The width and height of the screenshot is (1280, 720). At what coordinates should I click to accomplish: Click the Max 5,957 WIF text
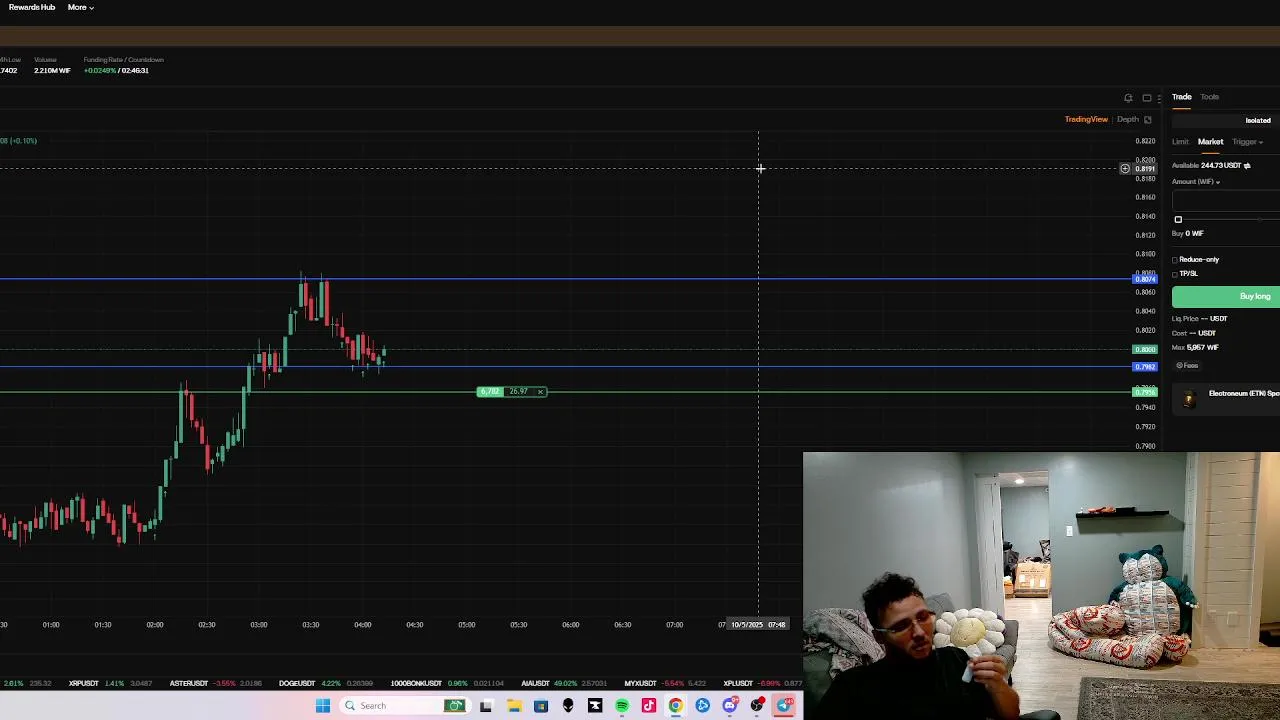tap(1195, 348)
